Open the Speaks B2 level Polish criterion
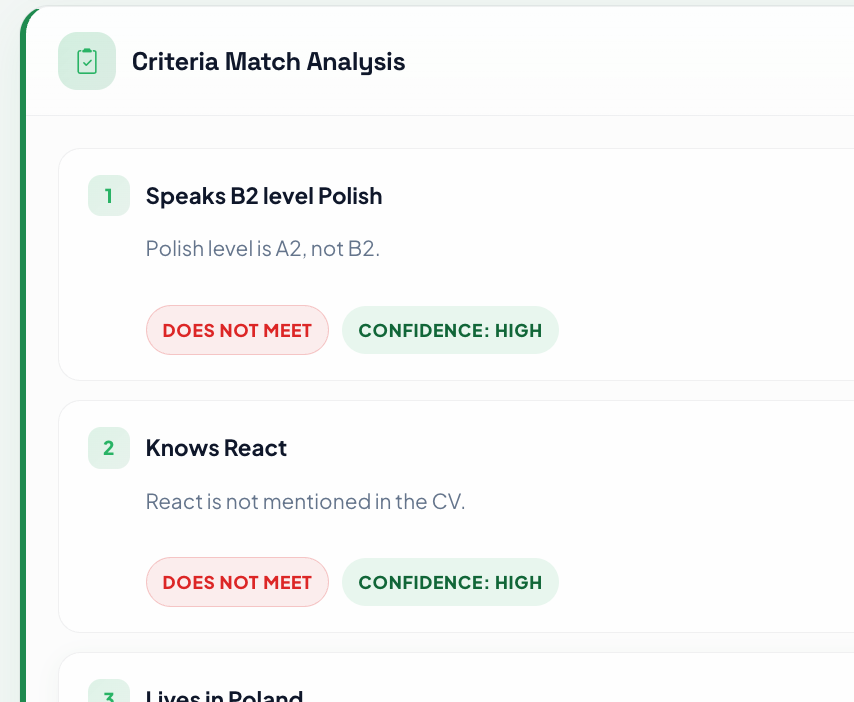The image size is (854, 702). tap(263, 196)
